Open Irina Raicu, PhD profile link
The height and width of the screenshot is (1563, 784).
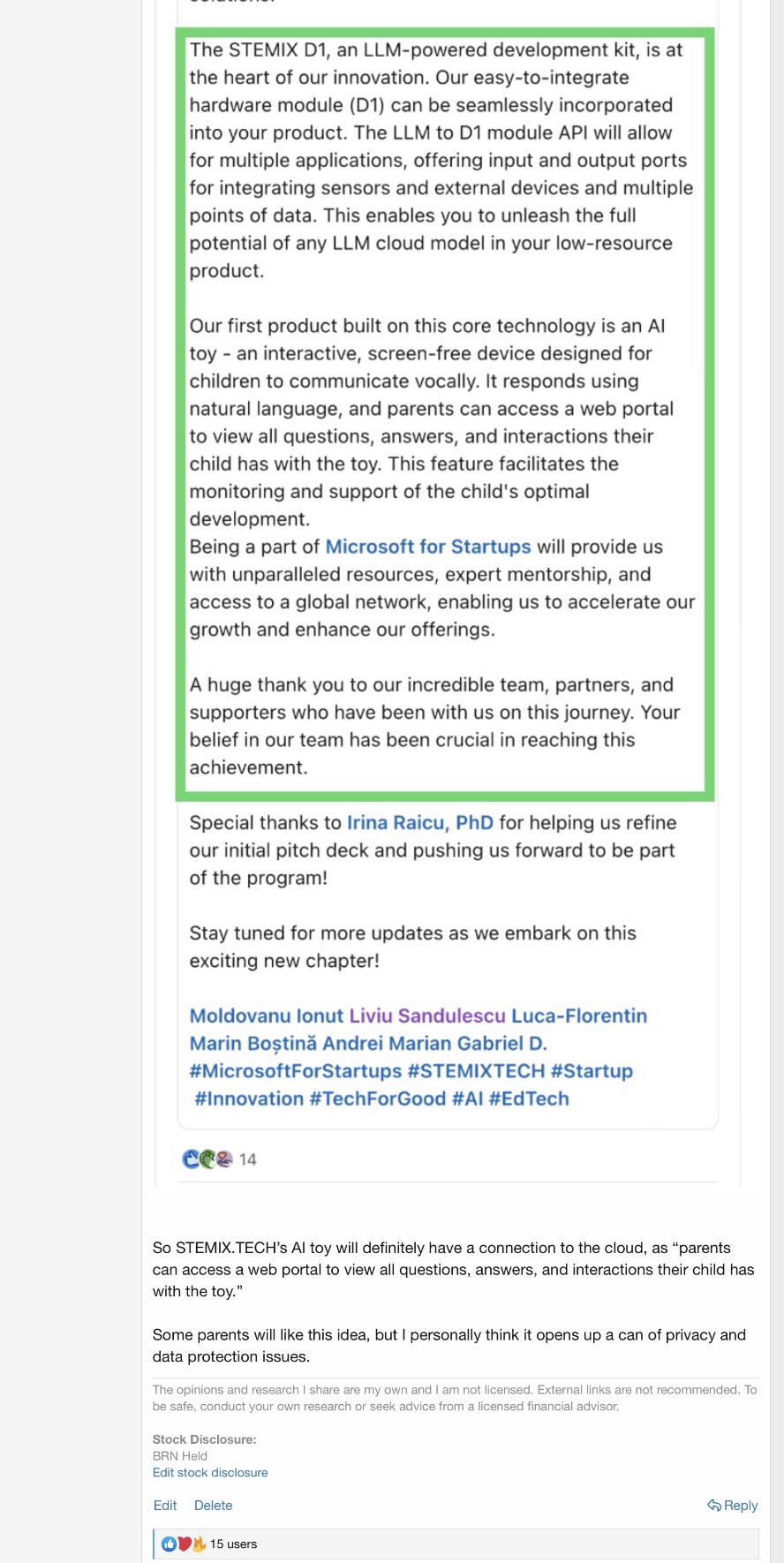(x=419, y=823)
